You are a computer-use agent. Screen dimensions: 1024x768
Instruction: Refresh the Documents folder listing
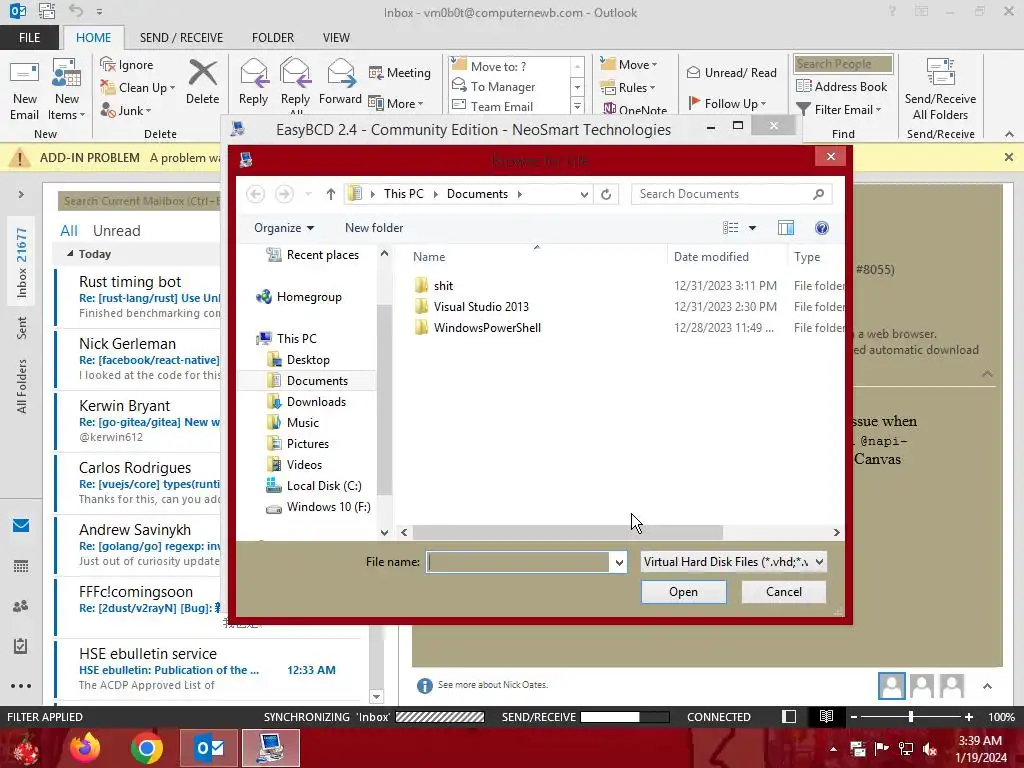click(606, 194)
